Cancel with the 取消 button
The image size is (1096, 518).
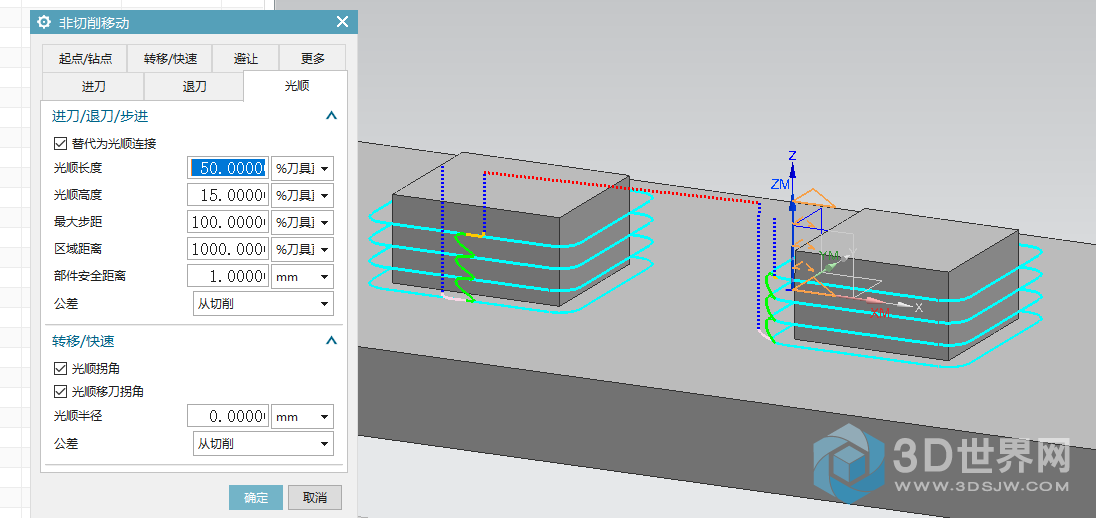tap(315, 498)
